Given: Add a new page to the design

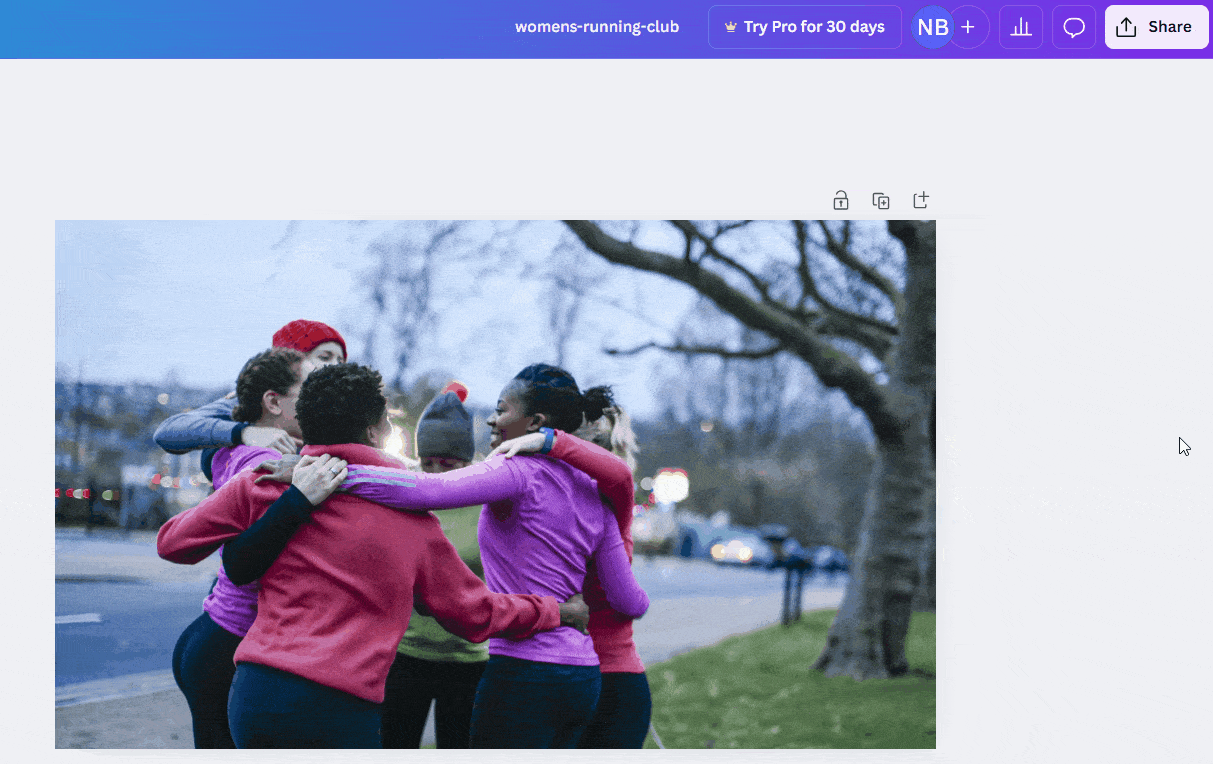Looking at the screenshot, I should click(920, 200).
